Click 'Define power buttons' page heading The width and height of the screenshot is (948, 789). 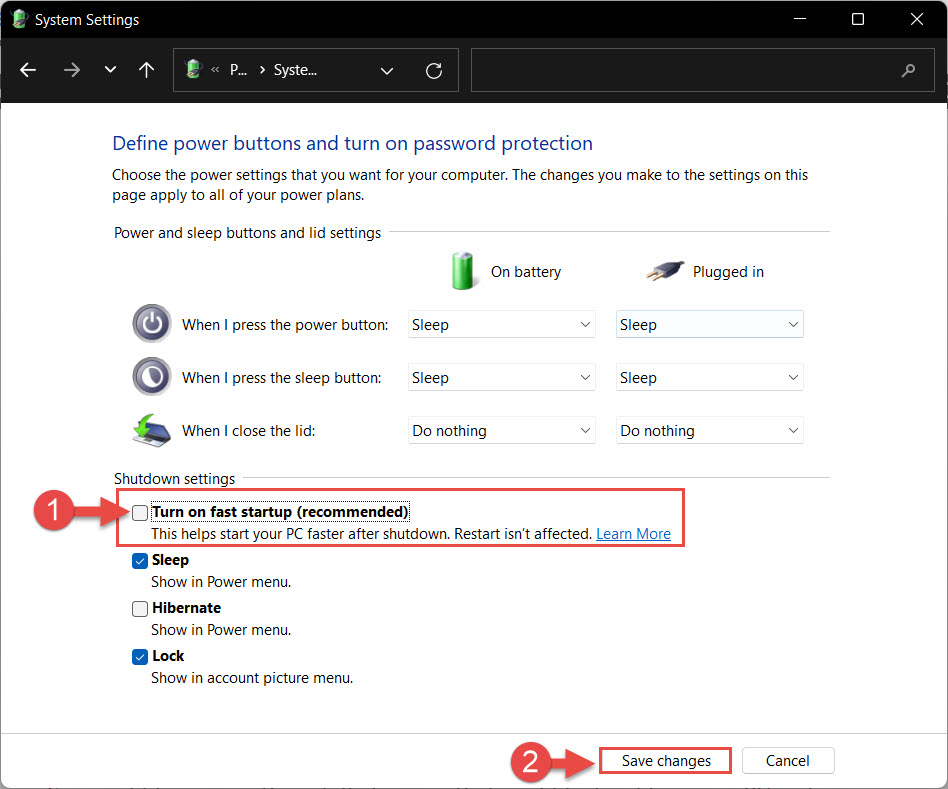[x=352, y=143]
